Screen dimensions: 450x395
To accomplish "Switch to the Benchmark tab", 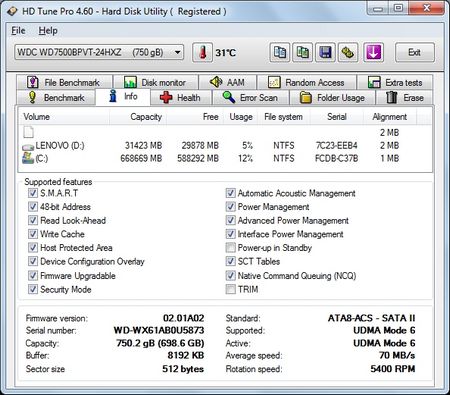I will click(x=56, y=98).
